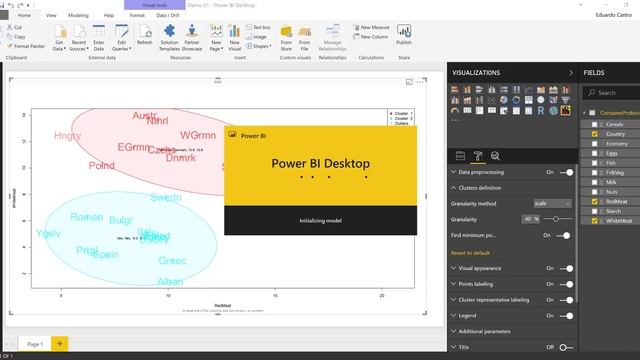Screen dimensions: 640x360
Task: Open the Format visual tools tab
Action: (x=137, y=15)
